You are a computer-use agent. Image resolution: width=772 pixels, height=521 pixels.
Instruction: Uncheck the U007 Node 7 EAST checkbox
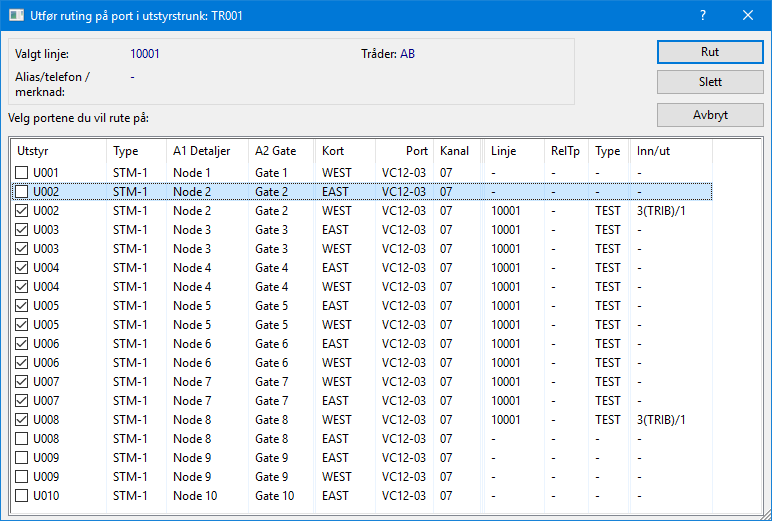click(x=22, y=401)
